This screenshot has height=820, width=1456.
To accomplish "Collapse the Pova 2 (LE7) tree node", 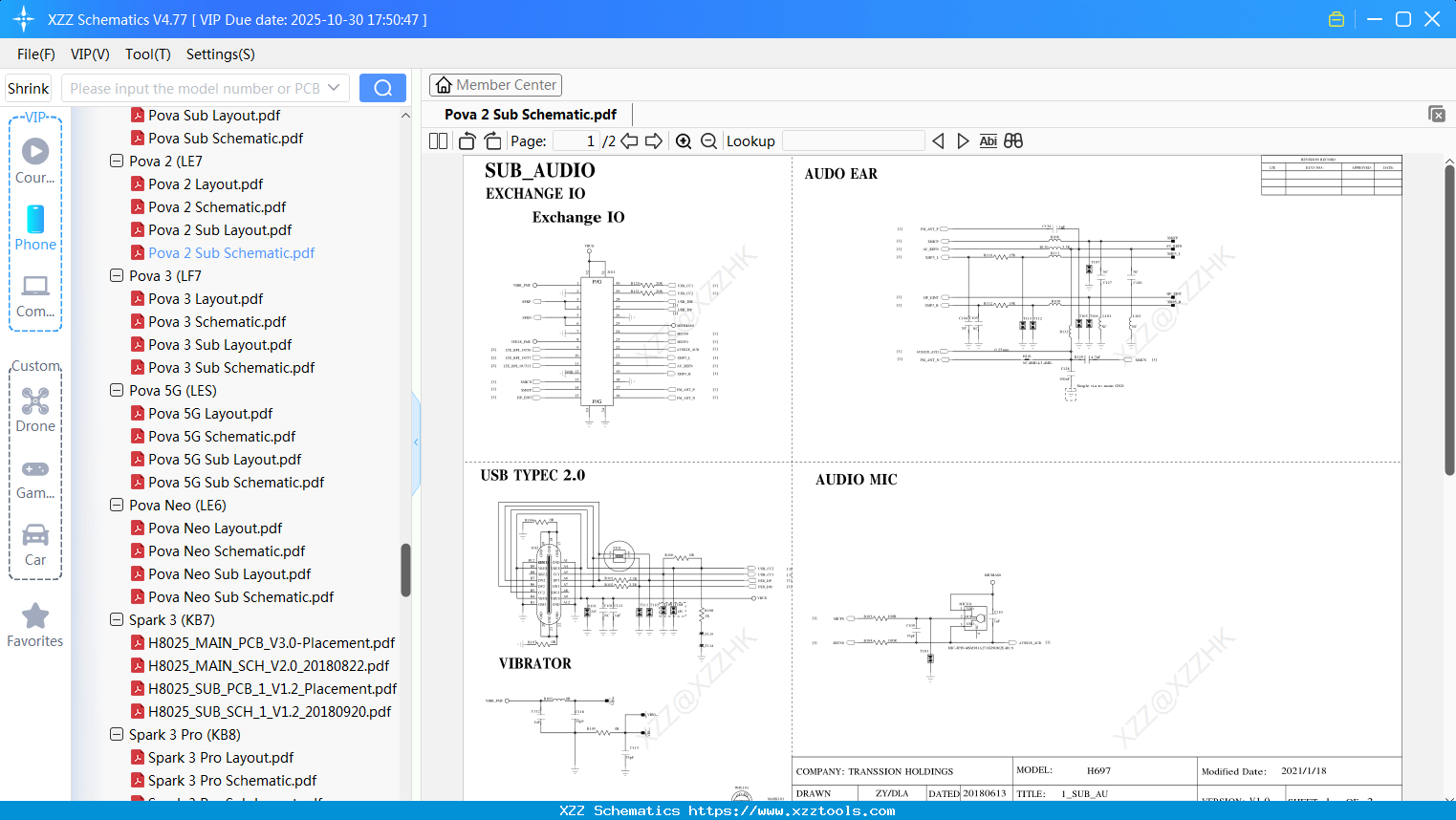I will (117, 161).
